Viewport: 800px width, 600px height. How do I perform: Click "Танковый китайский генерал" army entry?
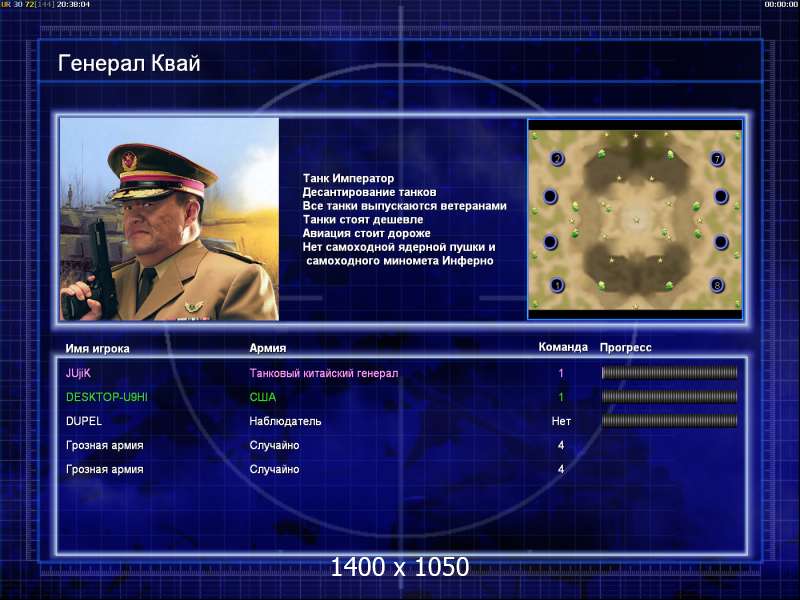(x=324, y=373)
